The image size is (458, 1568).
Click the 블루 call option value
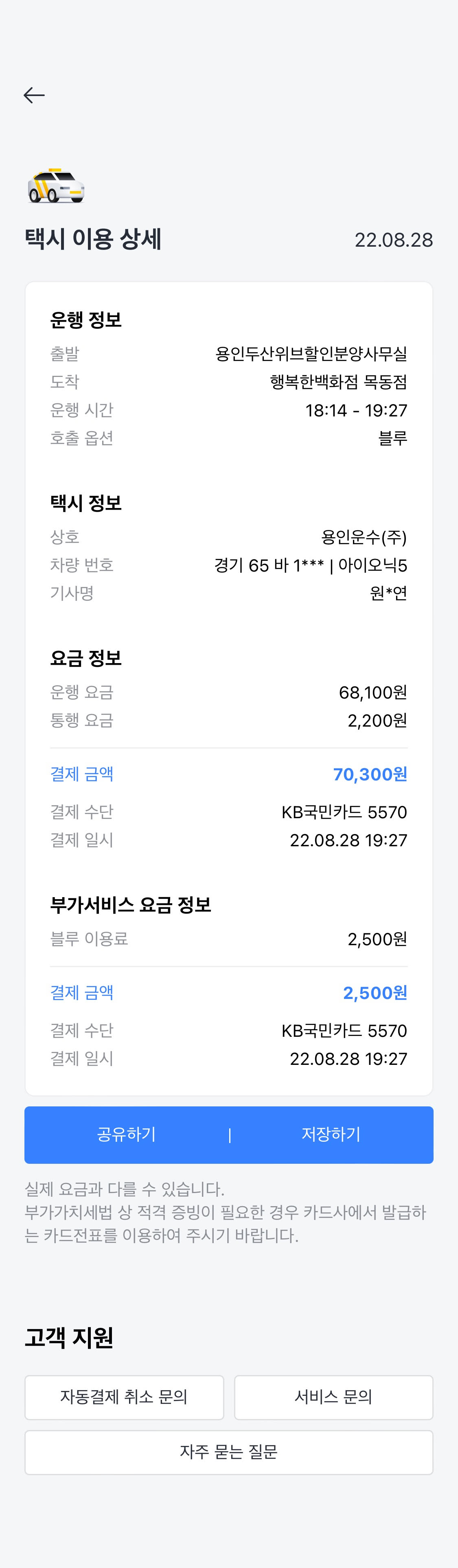pos(392,438)
